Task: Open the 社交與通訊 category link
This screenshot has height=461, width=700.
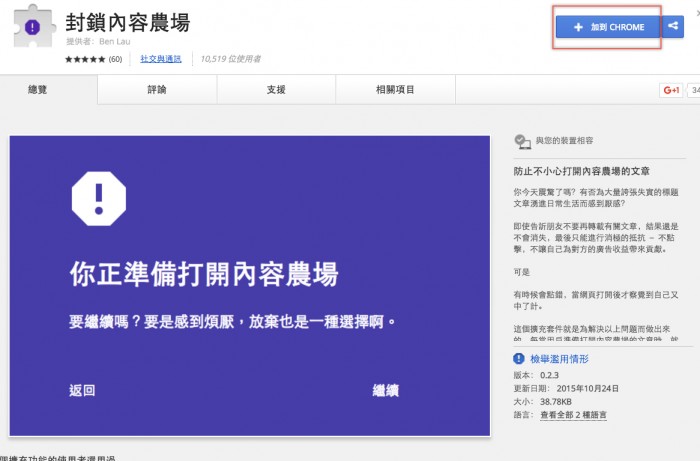Action: click(161, 59)
